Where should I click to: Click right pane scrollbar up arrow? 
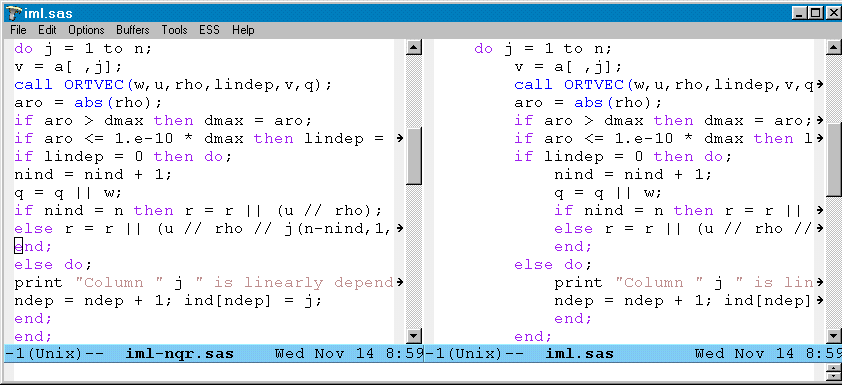pos(834,48)
